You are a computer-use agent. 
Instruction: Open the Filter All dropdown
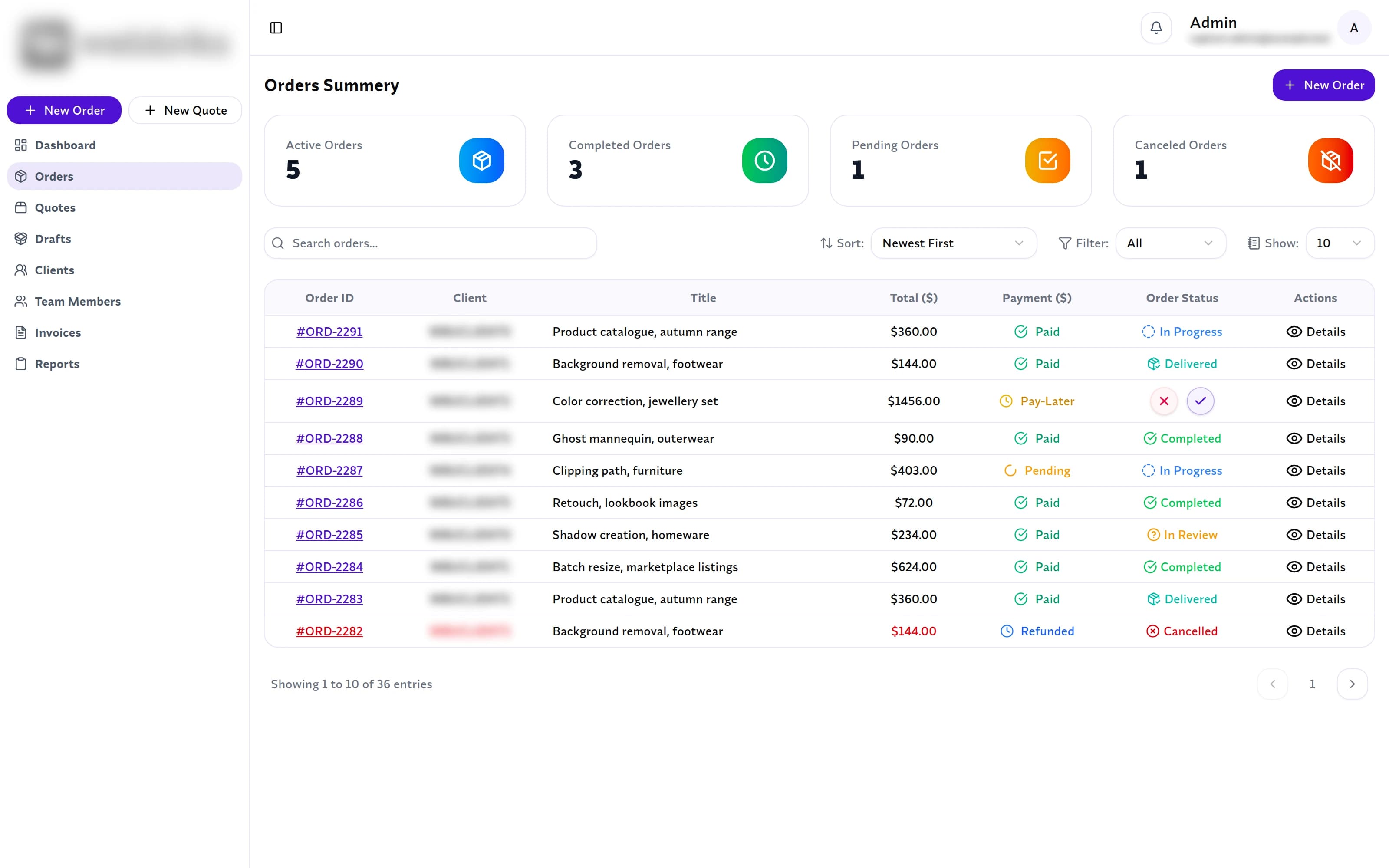1170,243
